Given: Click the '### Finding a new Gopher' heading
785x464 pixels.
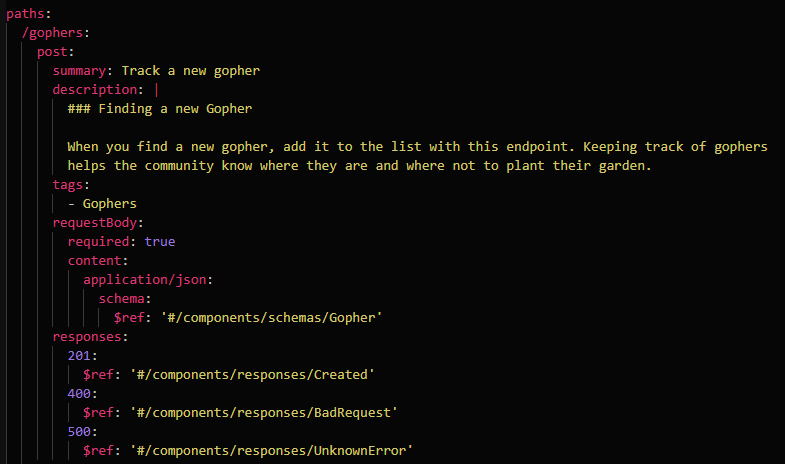Looking at the screenshot, I should click(x=160, y=109).
